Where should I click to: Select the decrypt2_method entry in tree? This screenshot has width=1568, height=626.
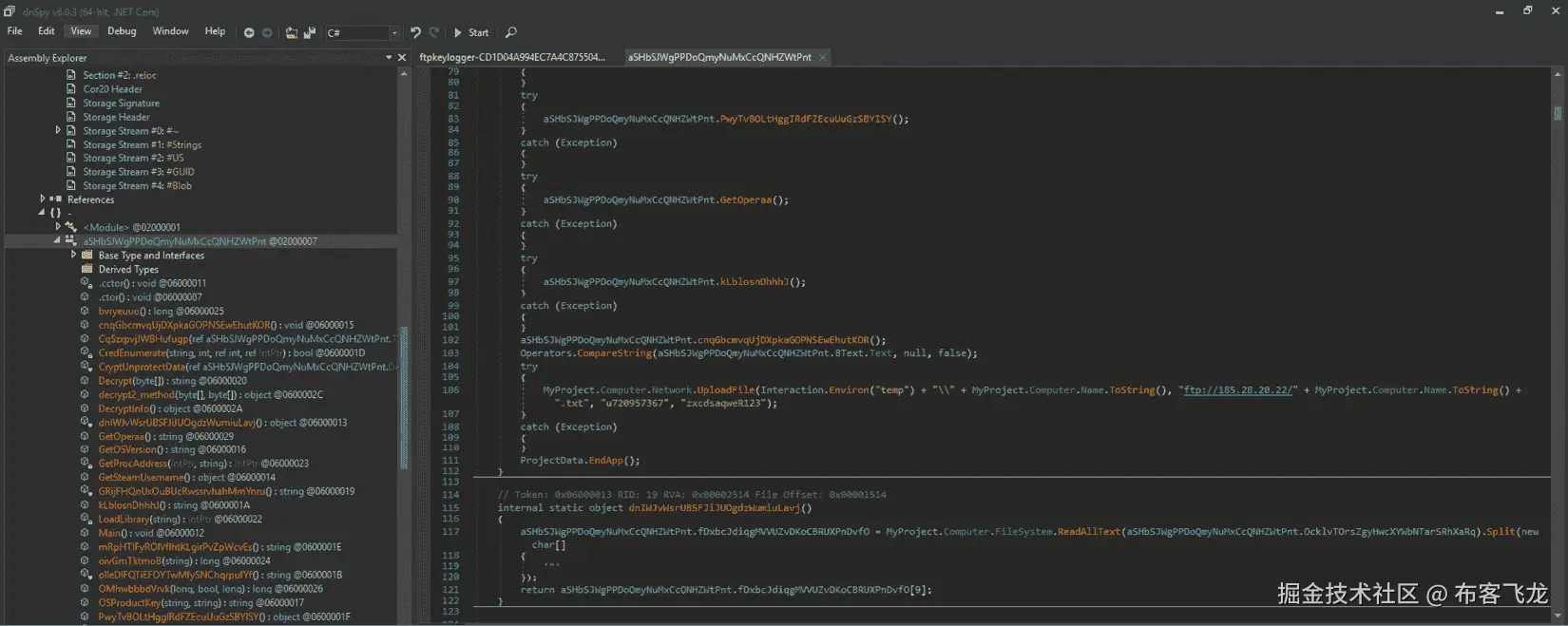211,394
